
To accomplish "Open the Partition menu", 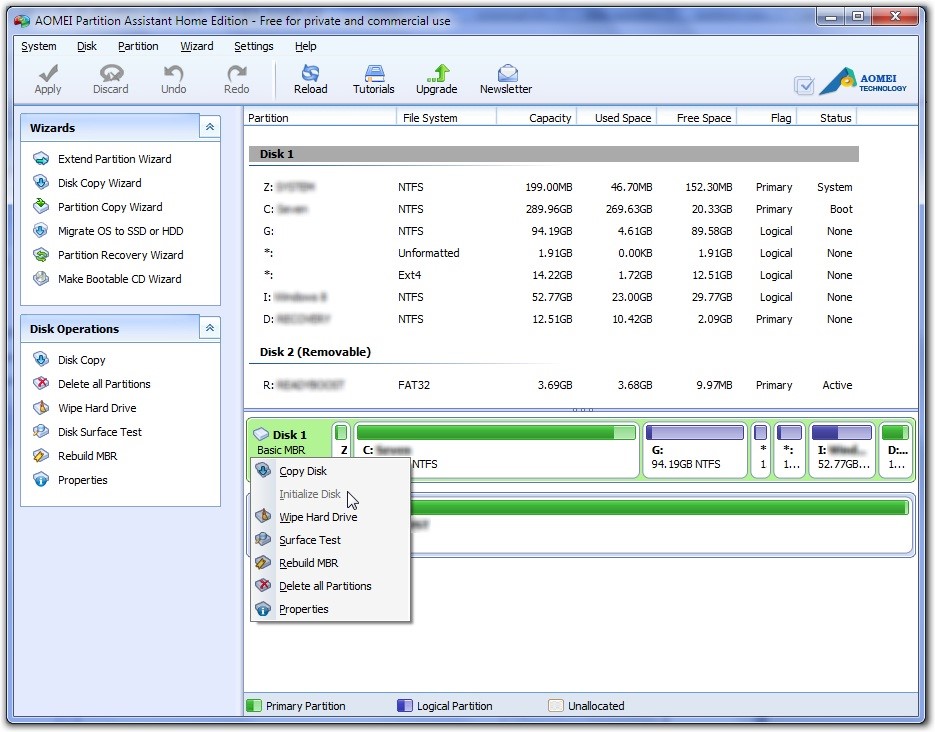I will [138, 46].
